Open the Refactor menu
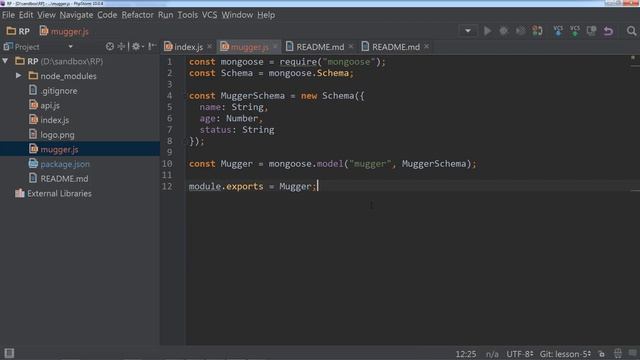The width and height of the screenshot is (640, 360). click(x=138, y=15)
